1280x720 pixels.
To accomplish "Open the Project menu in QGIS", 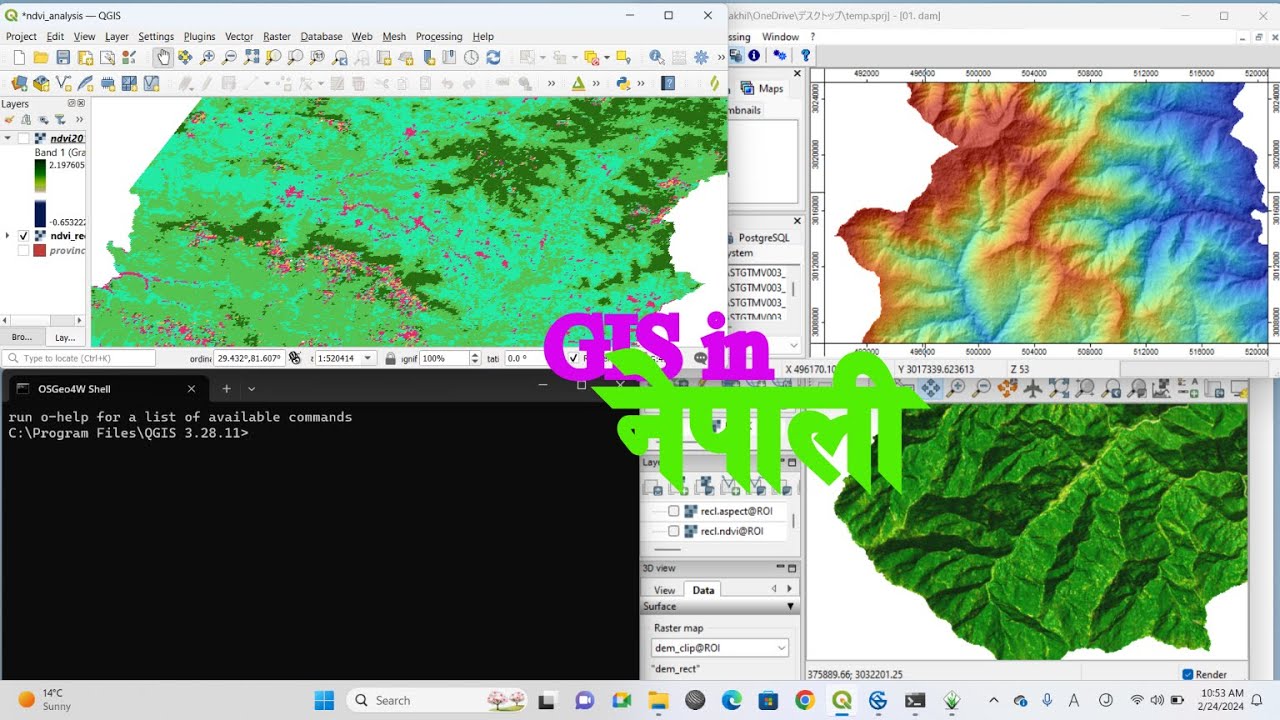I will click(21, 36).
